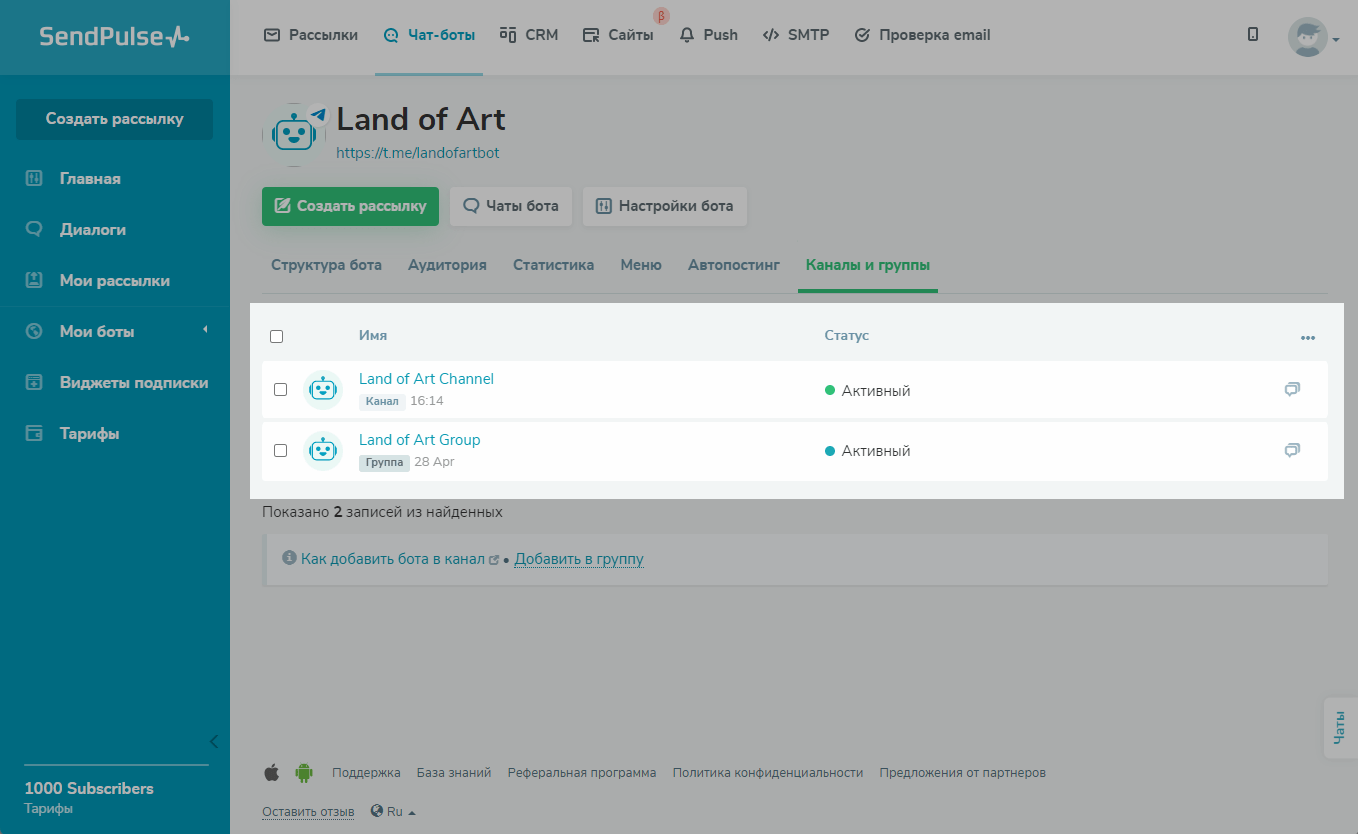Switch to the Автопостинг tab
Screen dimensions: 1358x834
point(733,265)
